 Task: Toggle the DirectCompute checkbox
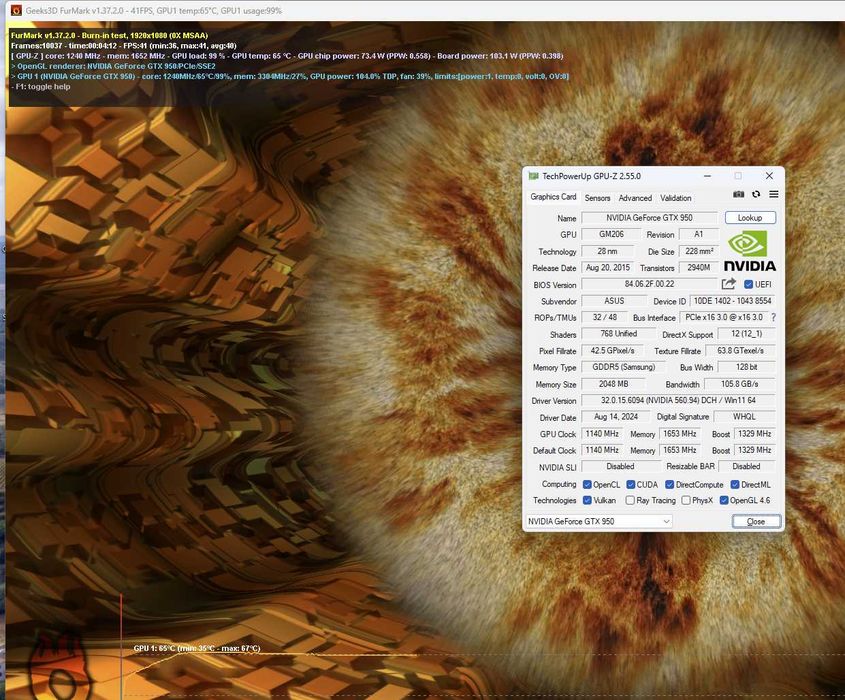coord(670,484)
